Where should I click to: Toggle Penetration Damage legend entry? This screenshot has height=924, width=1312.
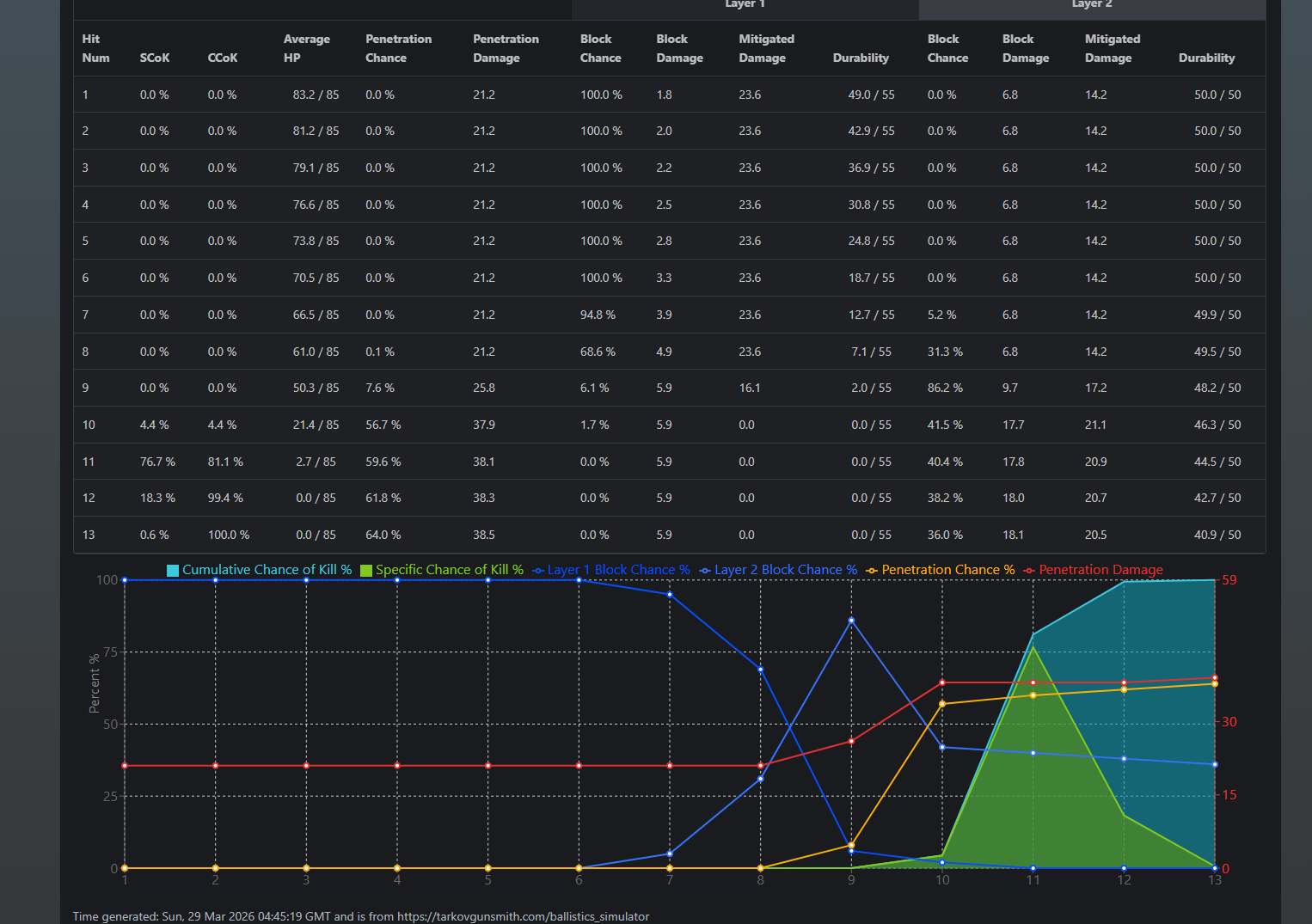1093,570
